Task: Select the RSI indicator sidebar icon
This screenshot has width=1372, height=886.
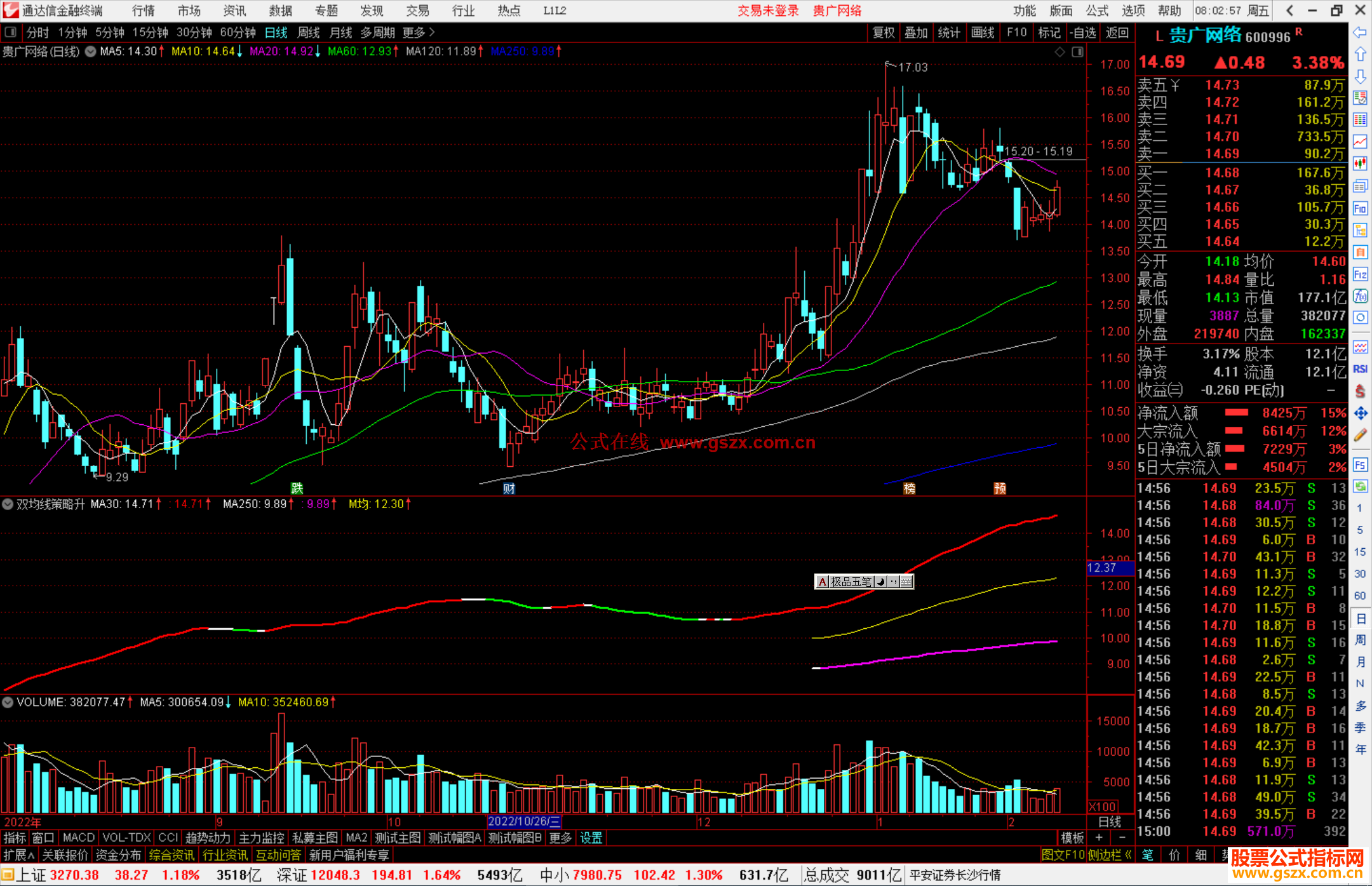Action: [x=1360, y=369]
